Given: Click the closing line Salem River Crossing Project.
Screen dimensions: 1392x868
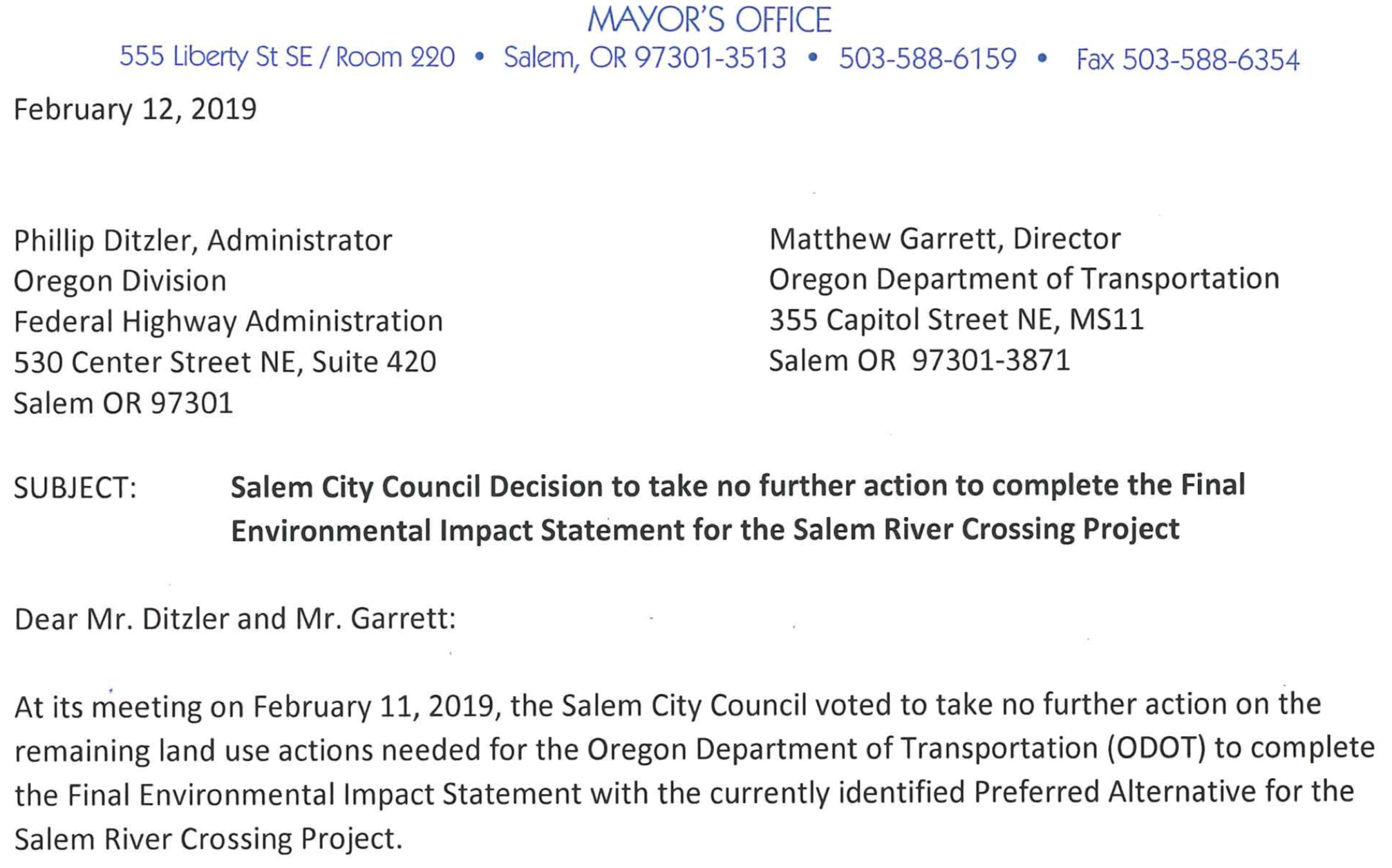Looking at the screenshot, I should 207,839.
